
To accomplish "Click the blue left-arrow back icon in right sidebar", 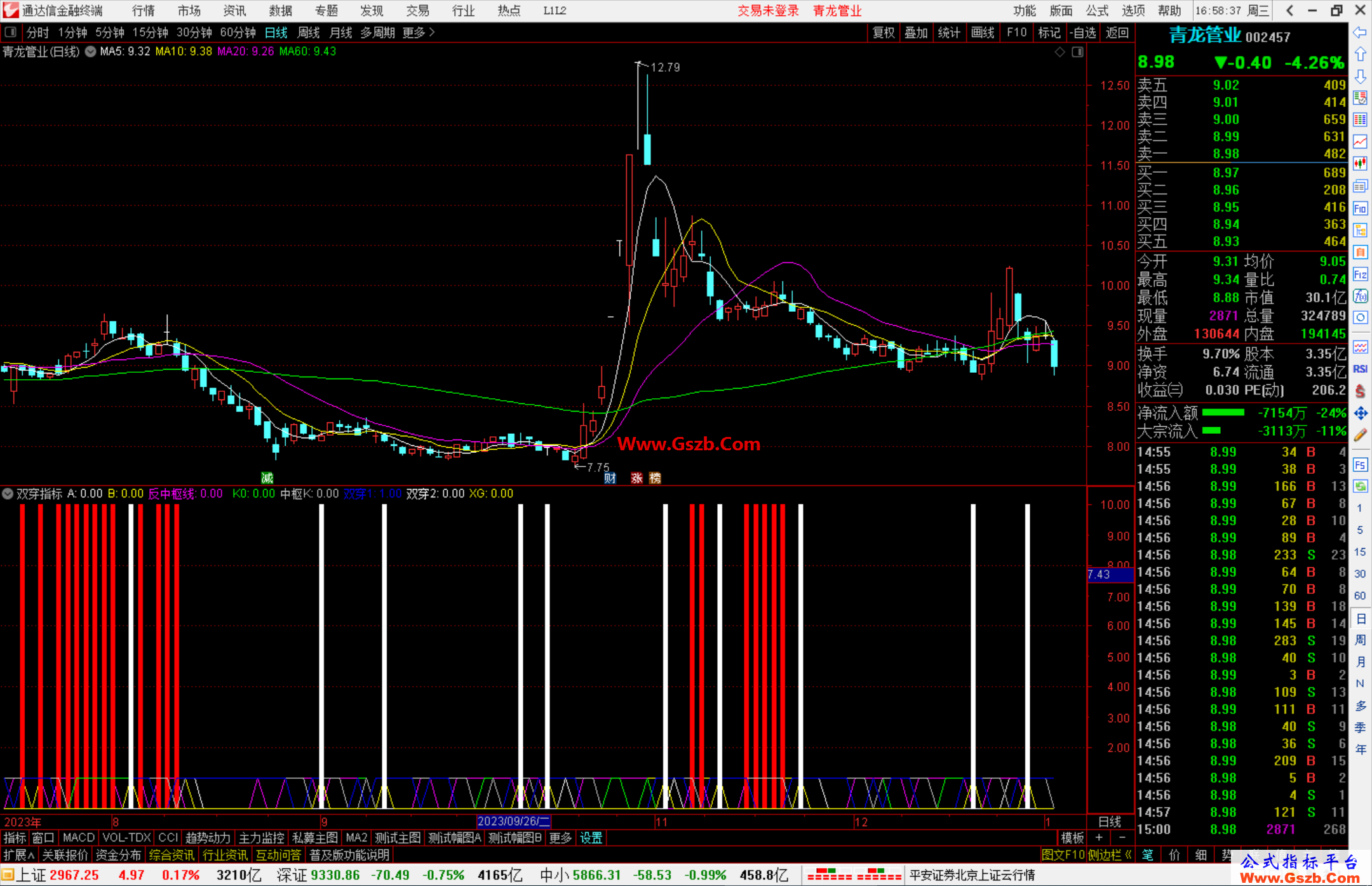I will coord(1360,32).
